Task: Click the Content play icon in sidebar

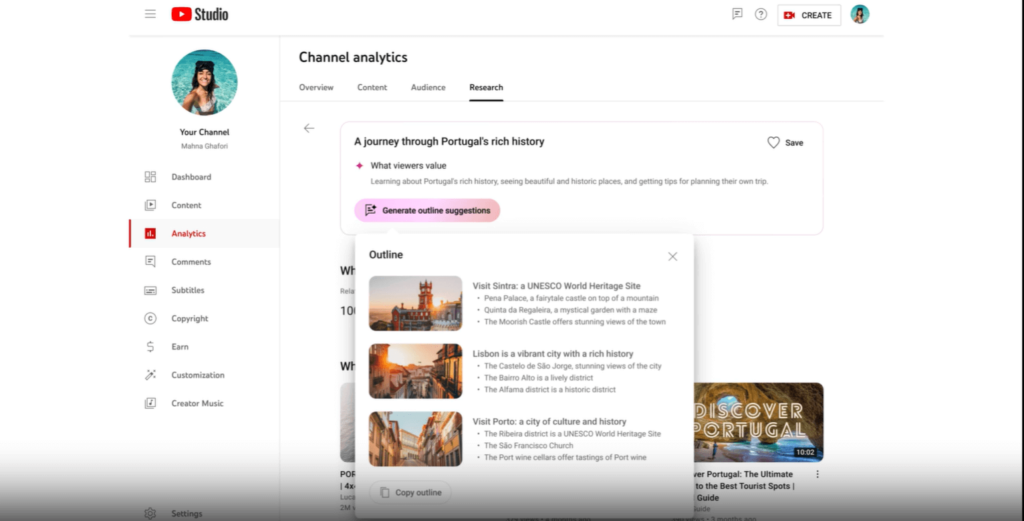Action: (150, 205)
